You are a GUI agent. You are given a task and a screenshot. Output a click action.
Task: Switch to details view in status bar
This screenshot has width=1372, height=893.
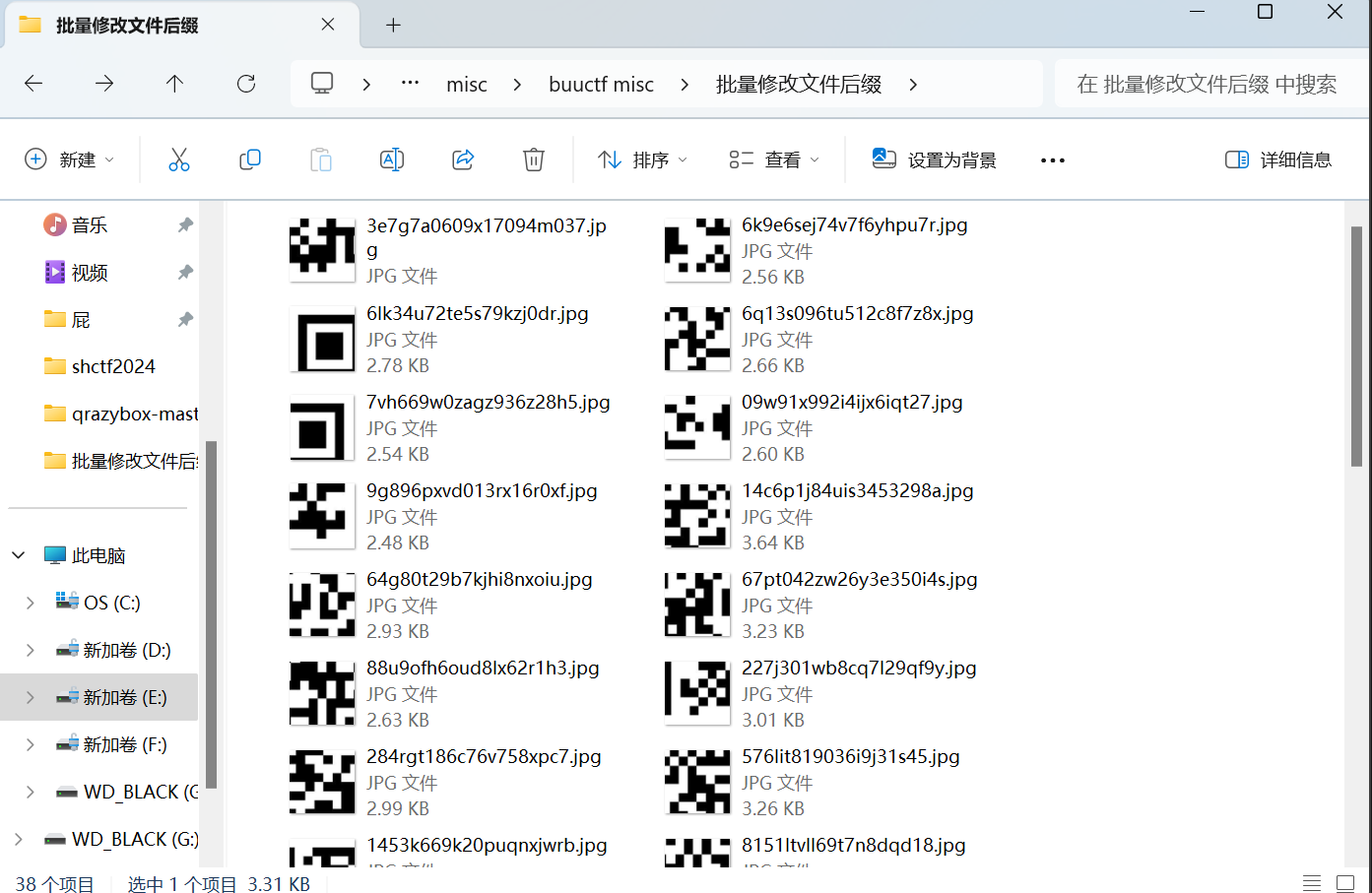point(1312,883)
